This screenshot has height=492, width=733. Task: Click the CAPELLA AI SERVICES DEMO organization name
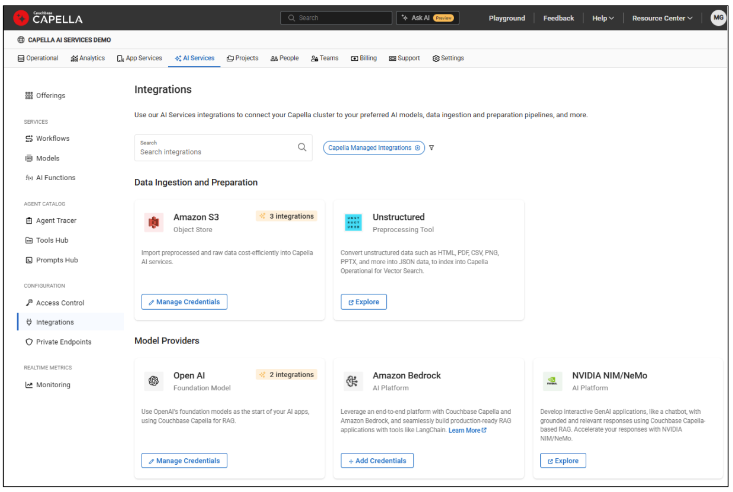coord(69,40)
